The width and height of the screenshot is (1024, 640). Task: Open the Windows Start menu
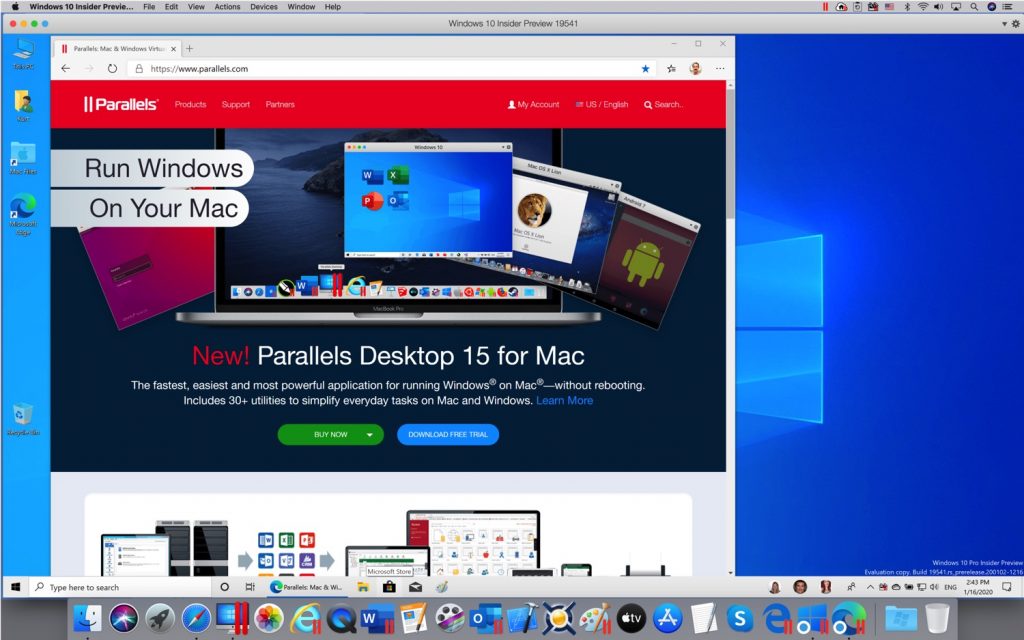pyautogui.click(x=14, y=586)
